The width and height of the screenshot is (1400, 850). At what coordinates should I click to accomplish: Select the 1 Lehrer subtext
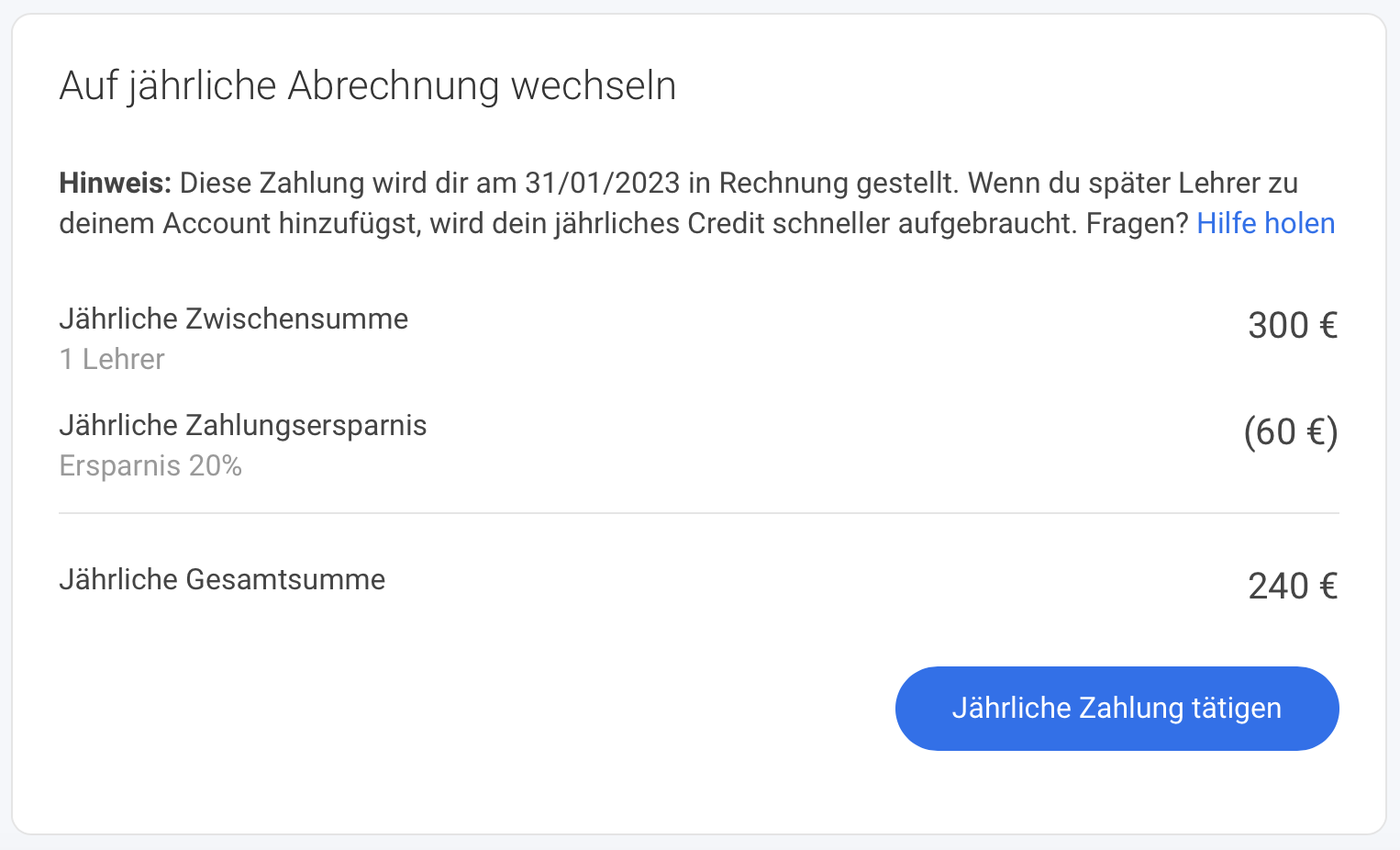[x=112, y=359]
